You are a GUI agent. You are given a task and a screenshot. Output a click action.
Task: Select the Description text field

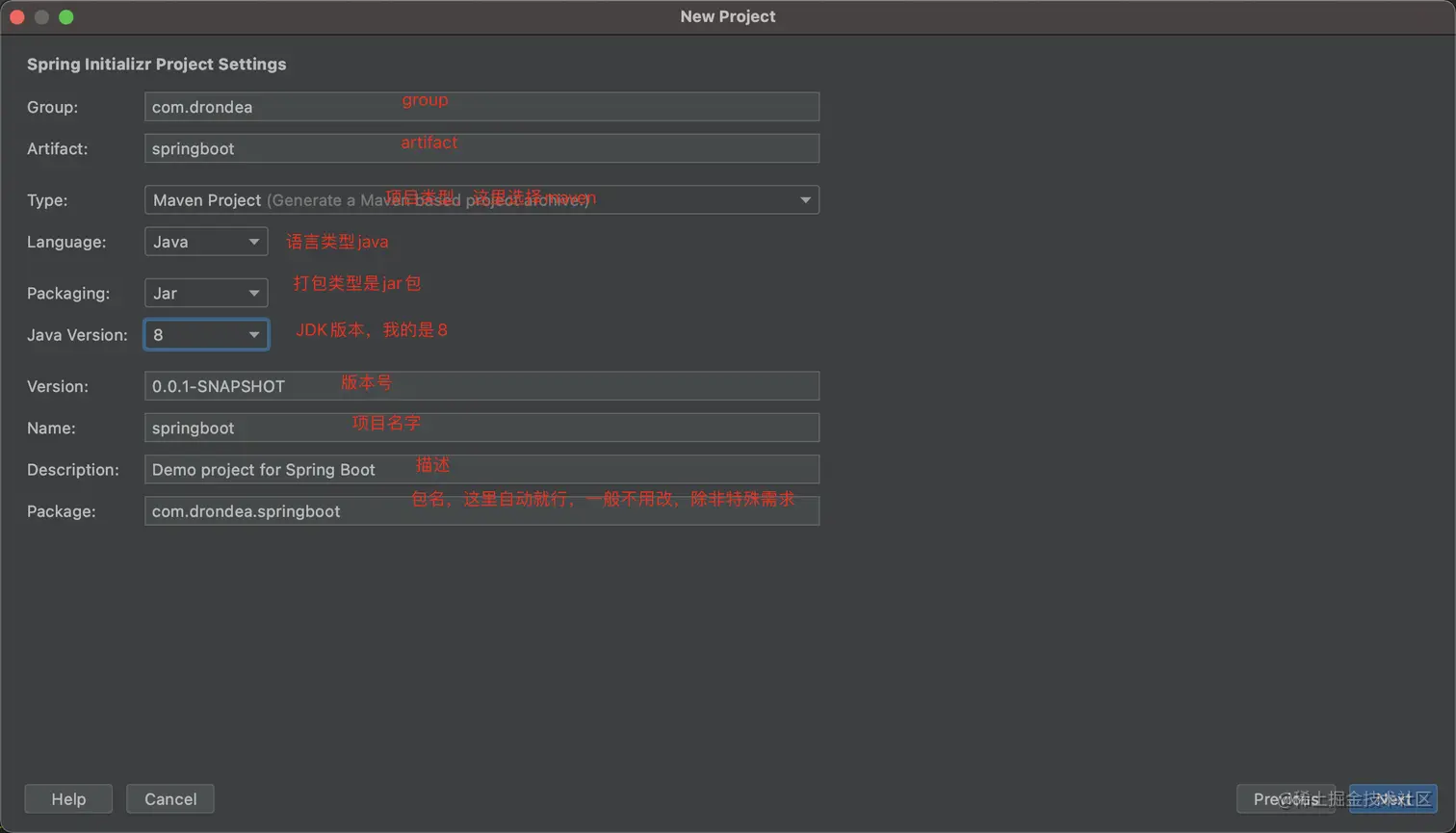481,470
